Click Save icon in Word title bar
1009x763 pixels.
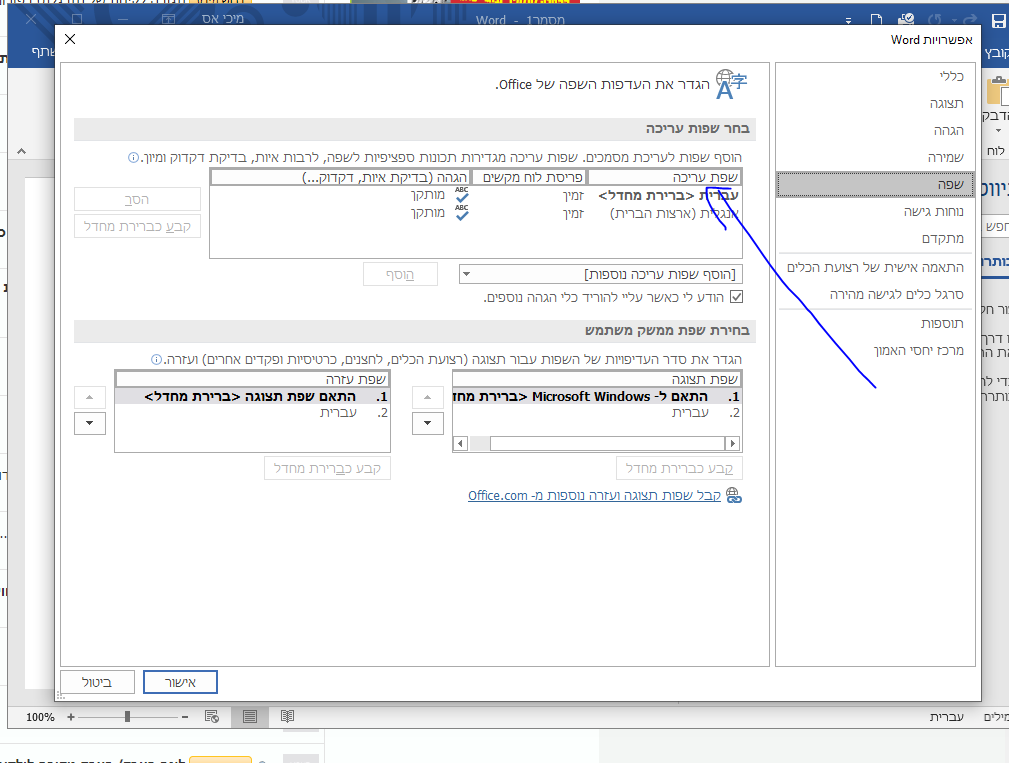pyautogui.click(x=998, y=21)
